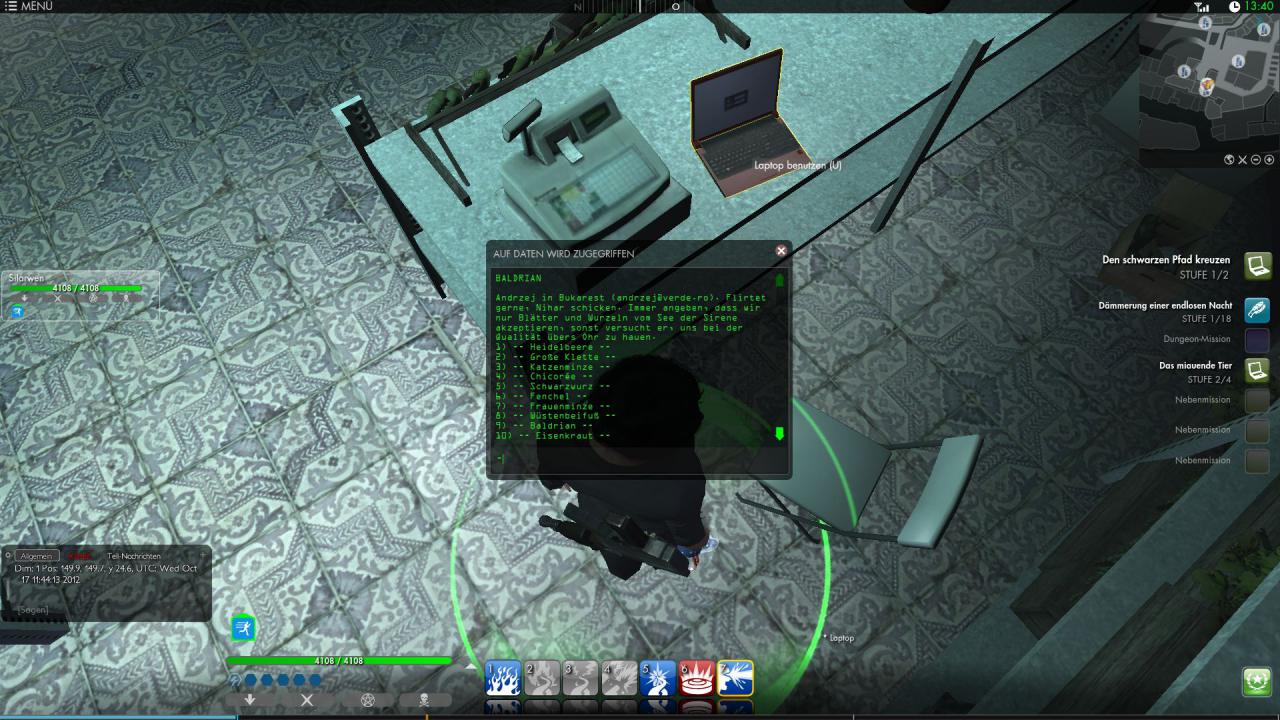Click the sprint icon under Silarwen frame

(17, 312)
